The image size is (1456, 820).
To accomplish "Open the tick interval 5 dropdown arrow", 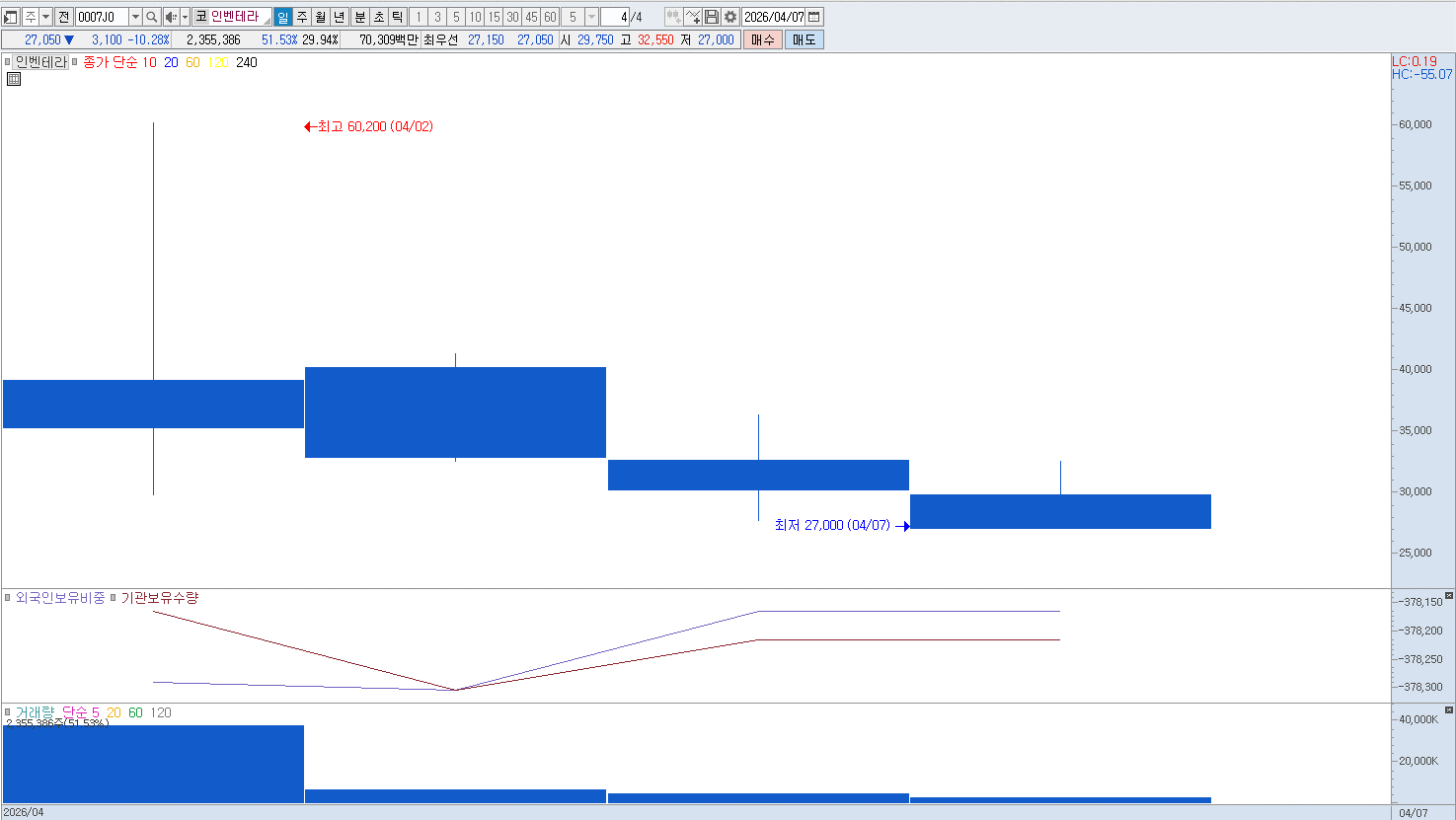I will point(591,17).
